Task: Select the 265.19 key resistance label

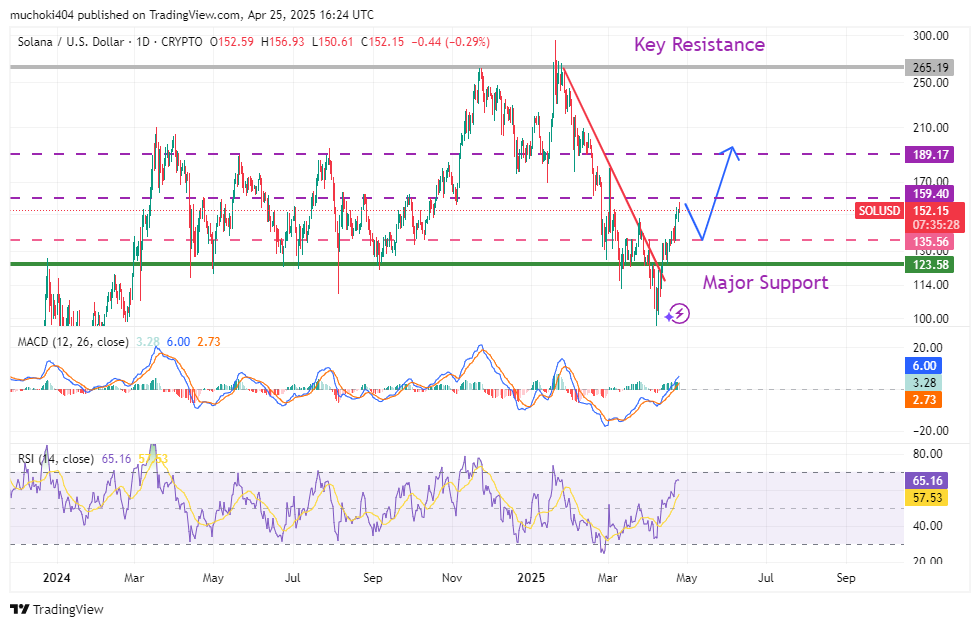Action: click(929, 68)
